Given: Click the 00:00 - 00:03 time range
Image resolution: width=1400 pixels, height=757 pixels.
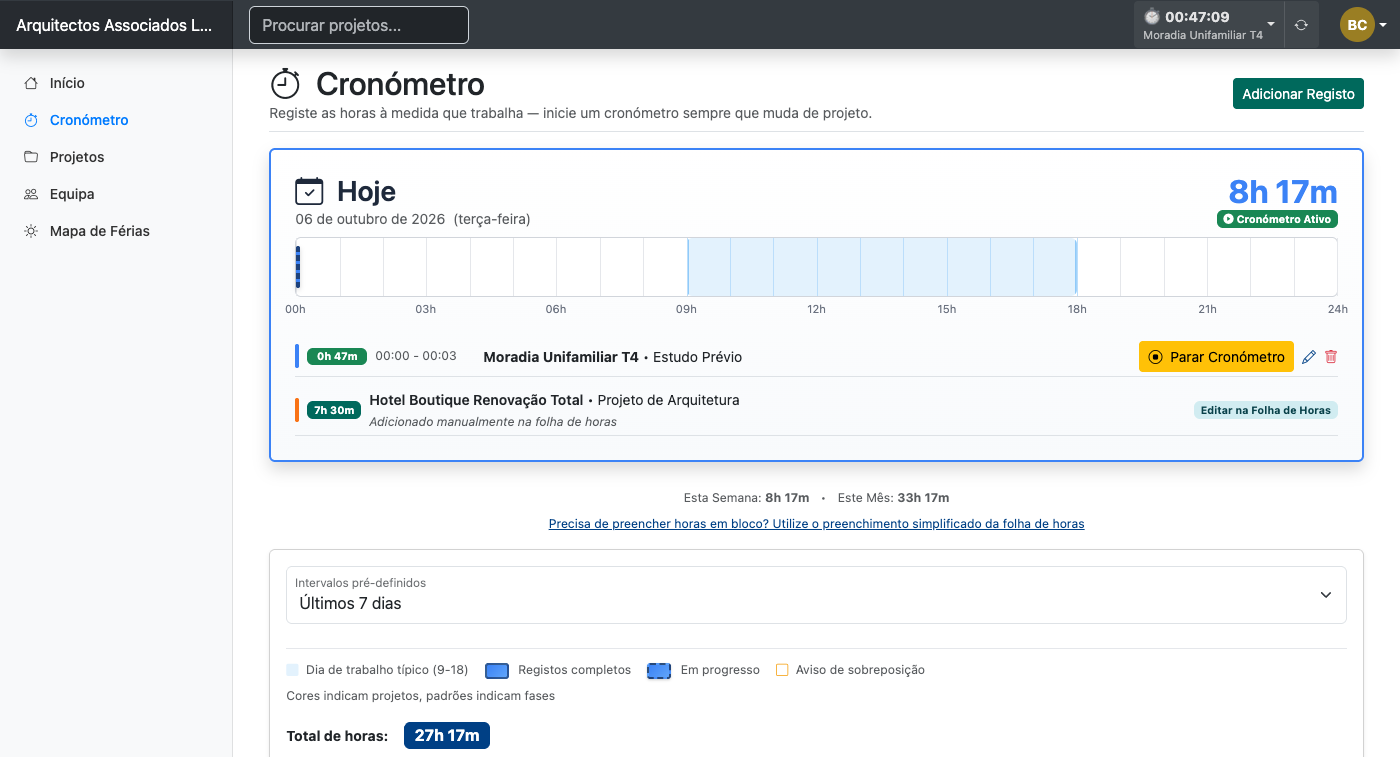Looking at the screenshot, I should point(416,356).
